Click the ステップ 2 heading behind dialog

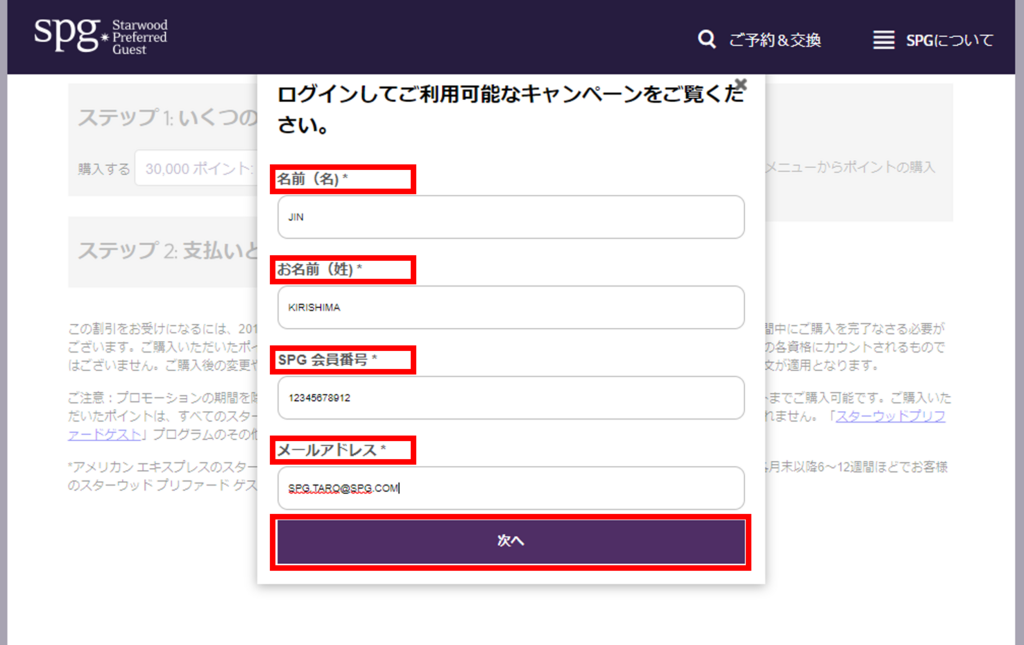168,250
